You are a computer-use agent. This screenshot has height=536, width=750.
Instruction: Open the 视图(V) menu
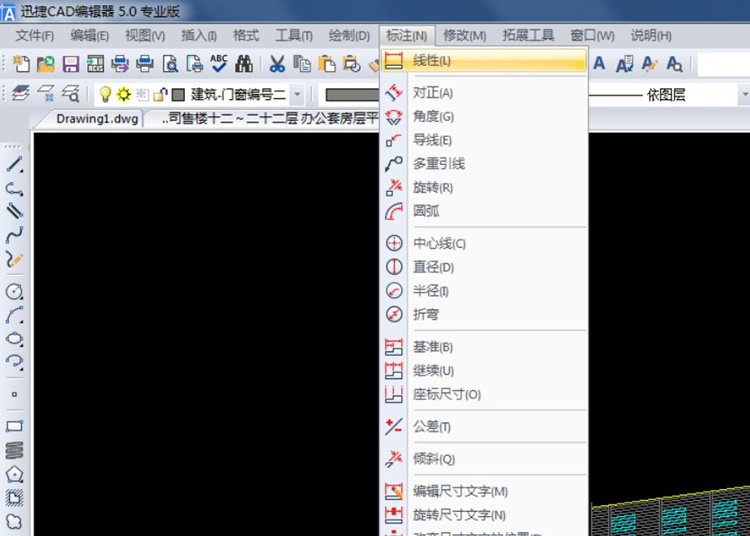click(x=145, y=35)
